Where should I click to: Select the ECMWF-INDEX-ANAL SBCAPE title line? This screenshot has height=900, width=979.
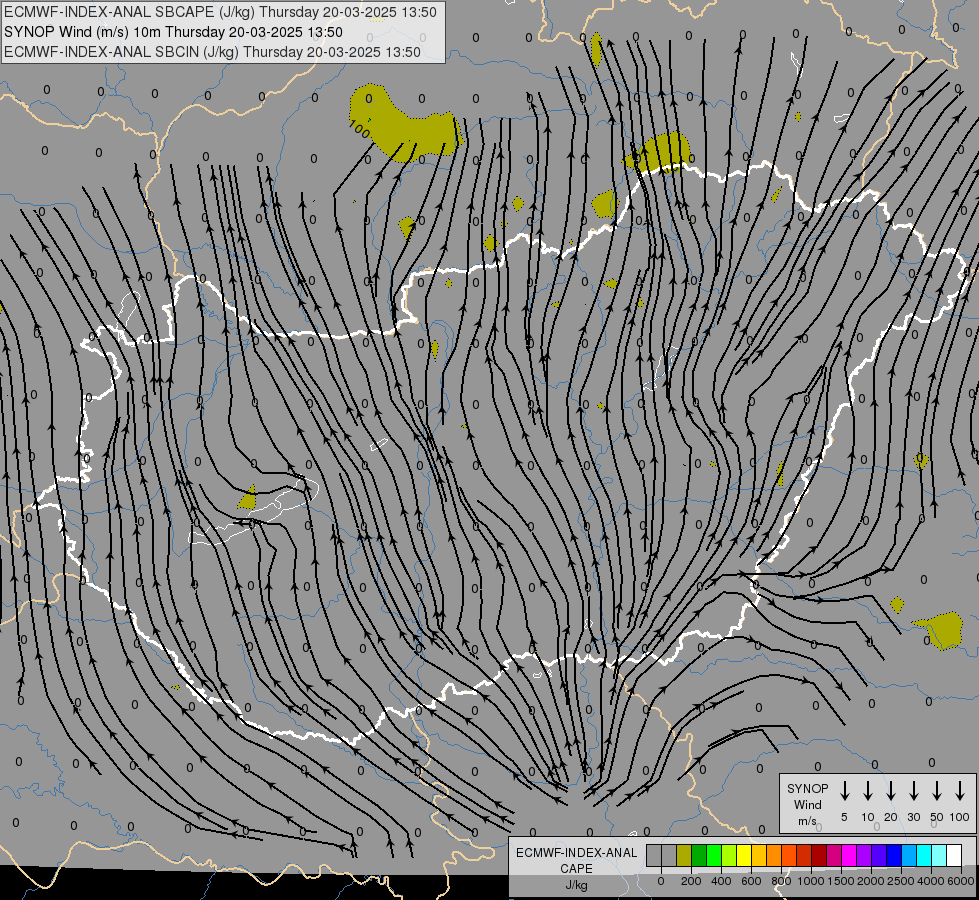220,12
